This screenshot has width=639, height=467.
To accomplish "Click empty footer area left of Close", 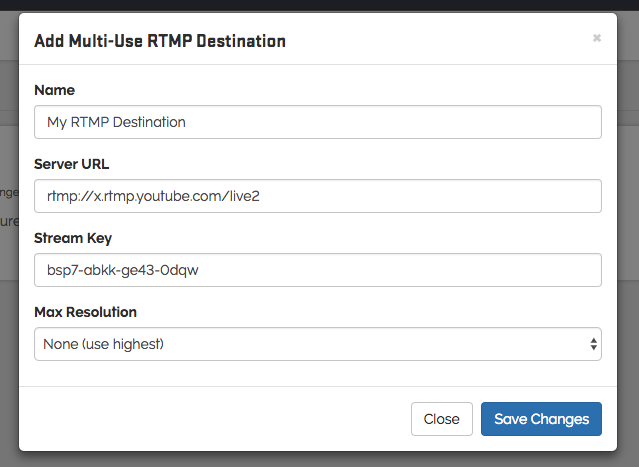I will 200,419.
